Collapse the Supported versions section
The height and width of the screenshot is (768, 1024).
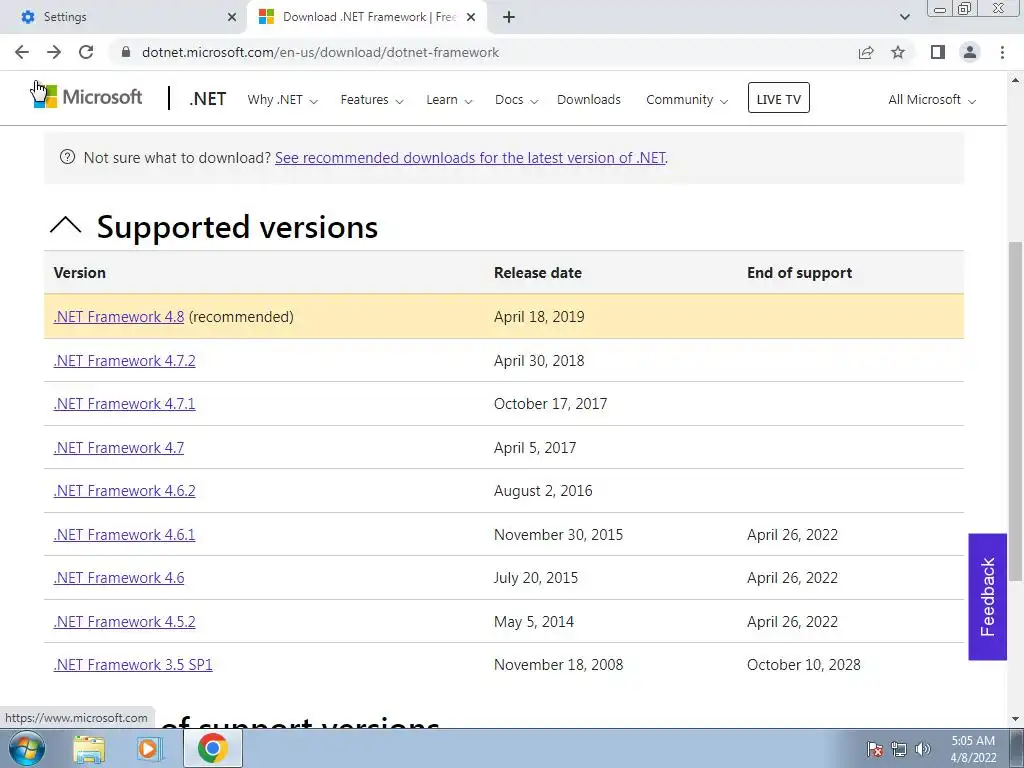click(65, 226)
